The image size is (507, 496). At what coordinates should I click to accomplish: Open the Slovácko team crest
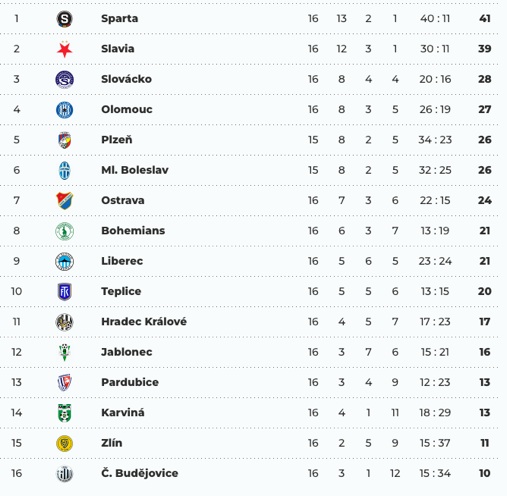coord(64,79)
